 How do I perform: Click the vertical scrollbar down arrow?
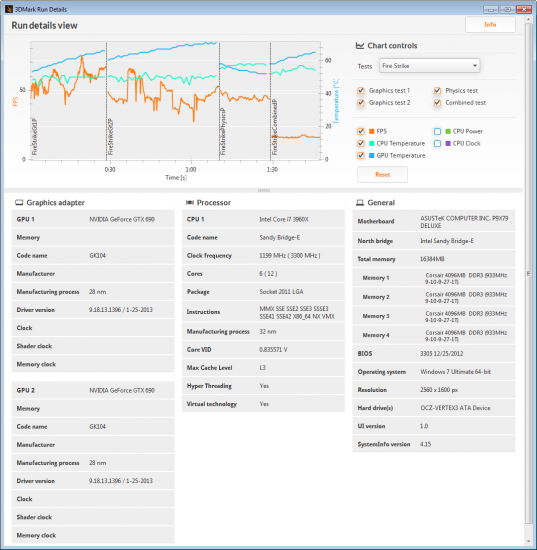529,542
